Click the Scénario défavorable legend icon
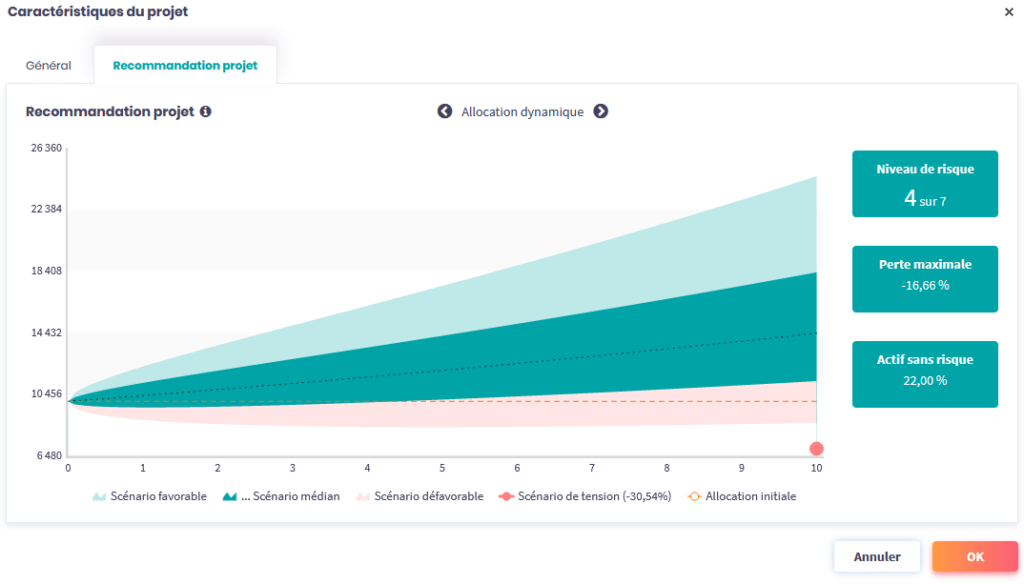The width and height of the screenshot is (1024, 584). click(x=363, y=497)
